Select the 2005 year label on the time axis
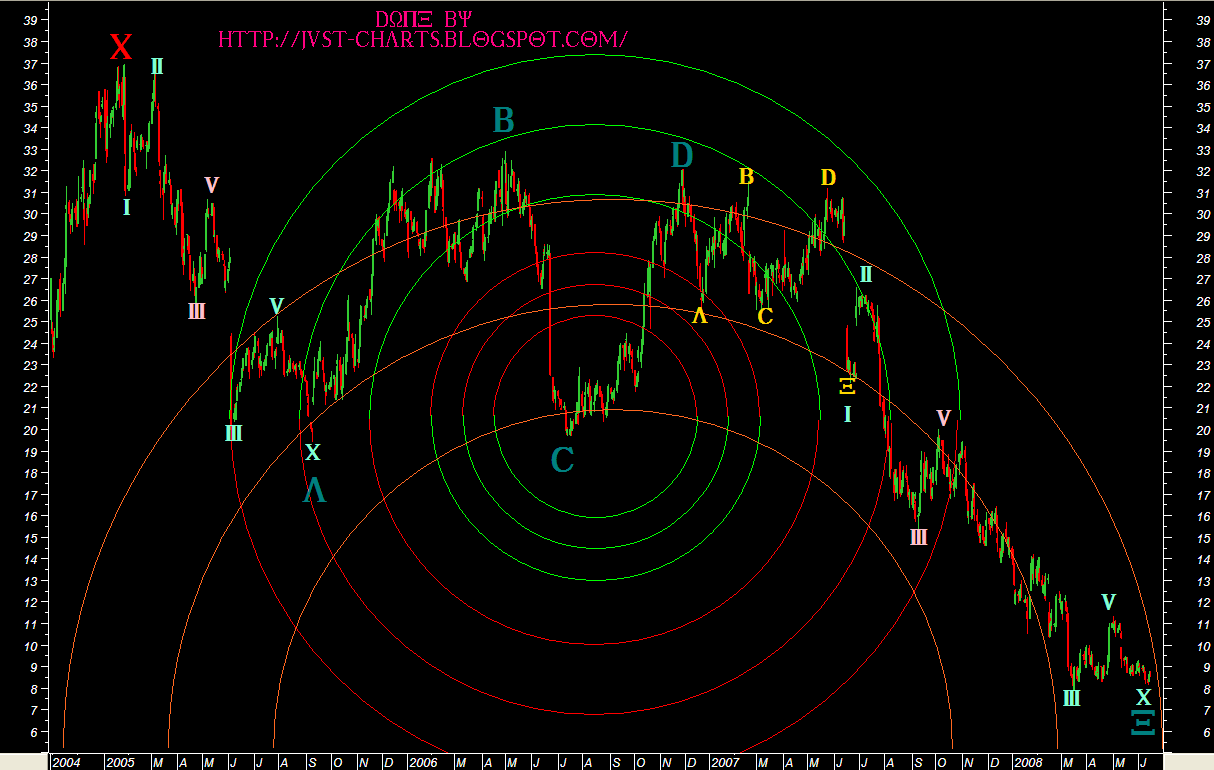 [x=121, y=762]
